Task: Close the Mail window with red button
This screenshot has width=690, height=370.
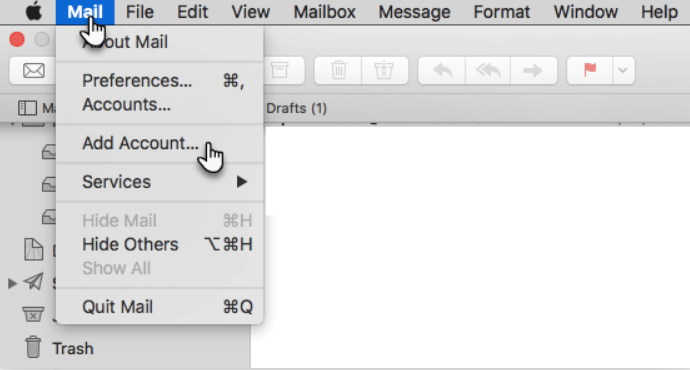Action: click(x=17, y=40)
